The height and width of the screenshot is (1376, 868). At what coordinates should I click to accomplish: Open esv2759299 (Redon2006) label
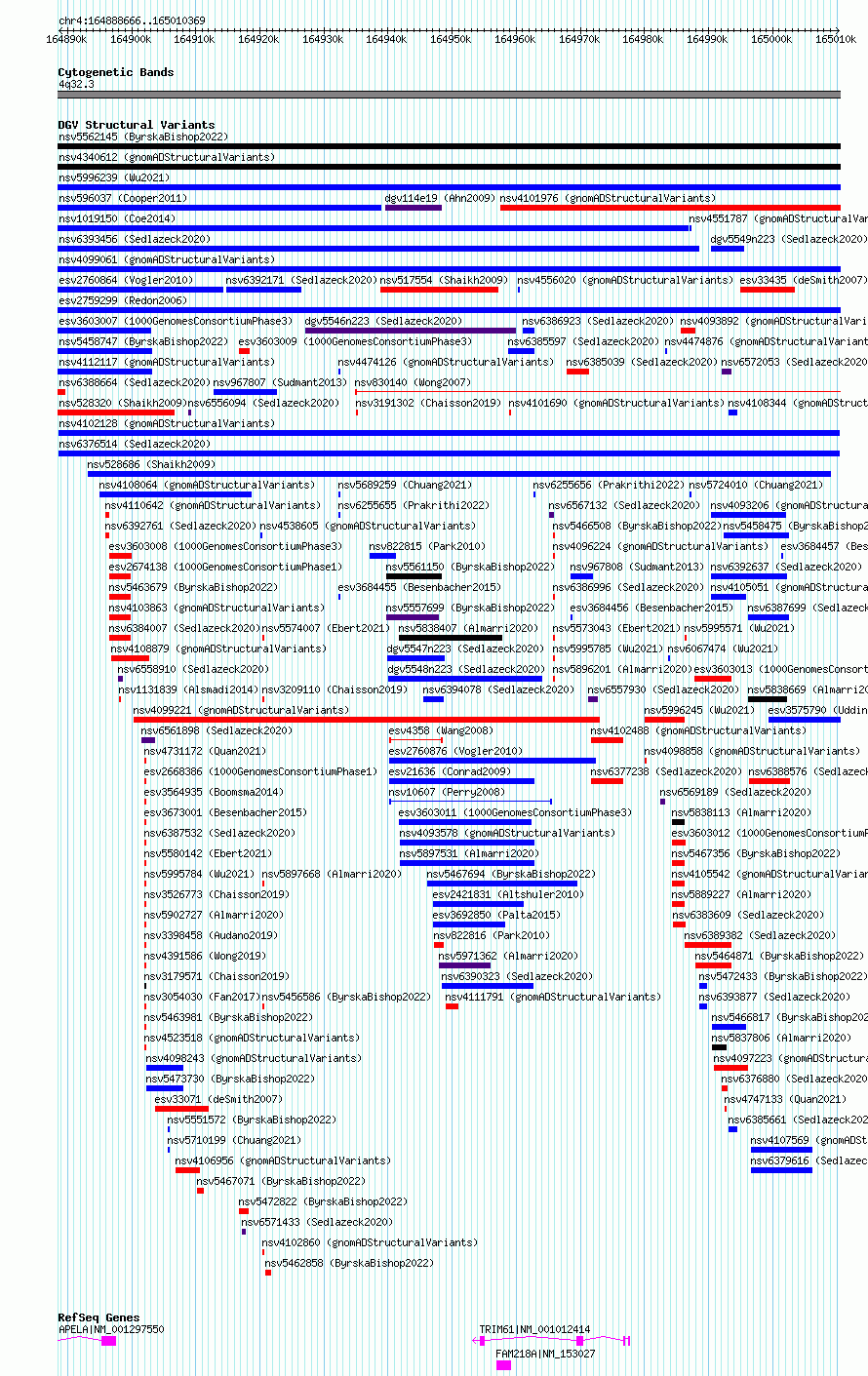tap(123, 300)
